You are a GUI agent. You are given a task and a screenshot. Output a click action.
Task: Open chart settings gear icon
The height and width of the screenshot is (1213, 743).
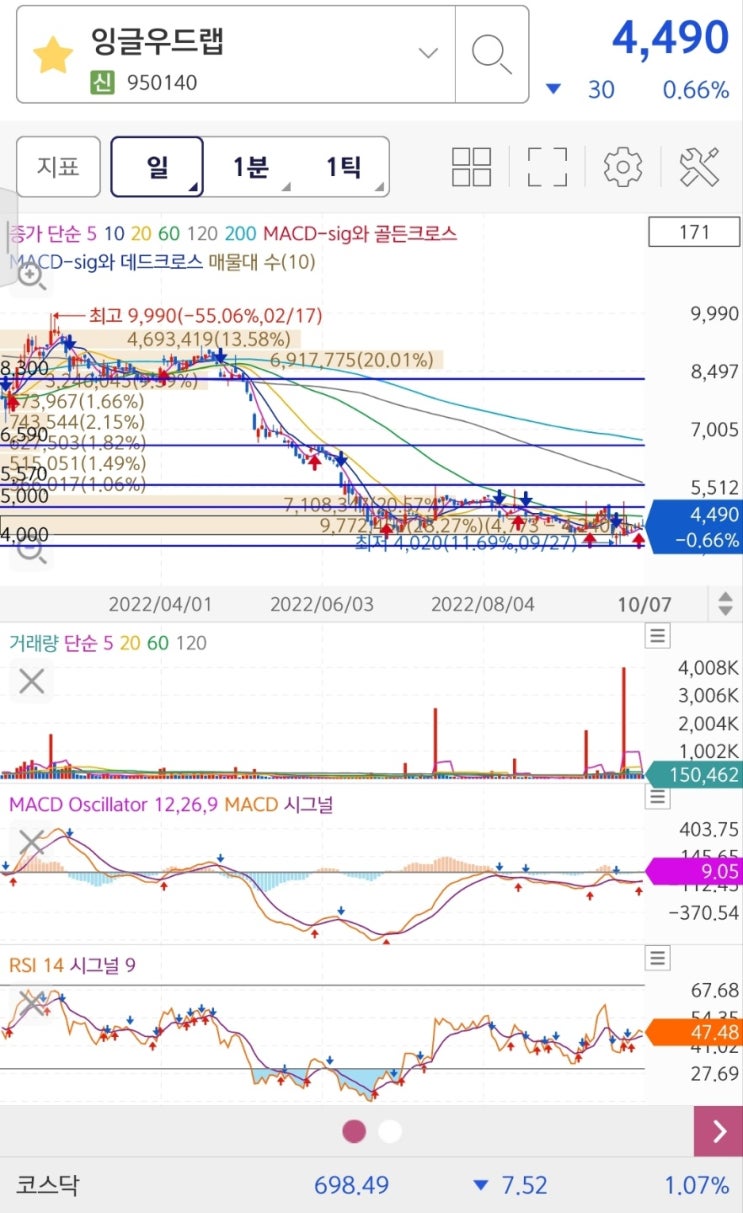point(623,167)
